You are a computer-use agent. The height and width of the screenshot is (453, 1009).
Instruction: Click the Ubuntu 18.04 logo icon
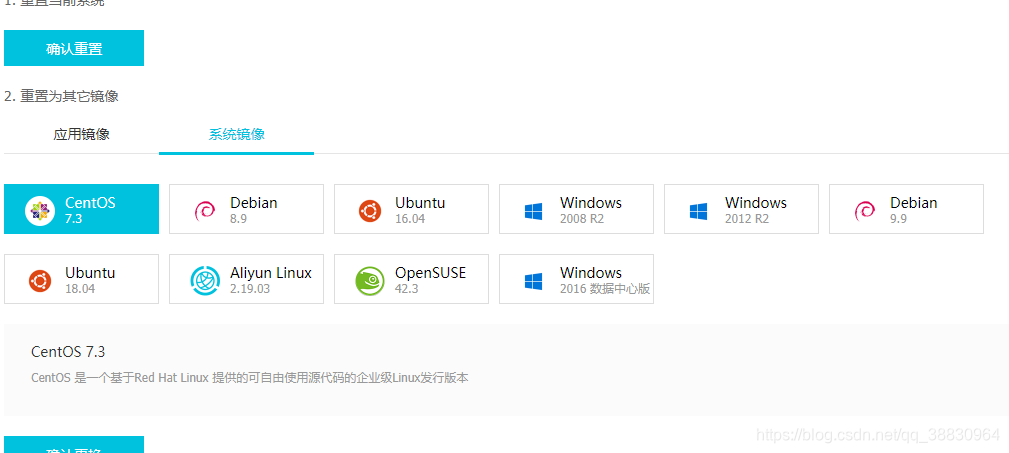[x=40, y=281]
